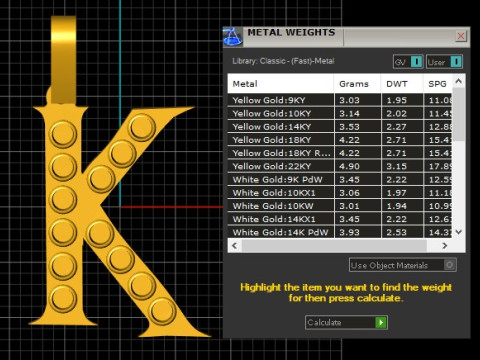The image size is (480, 360).
Task: Click the 3.14 grams value
Action: click(349, 113)
